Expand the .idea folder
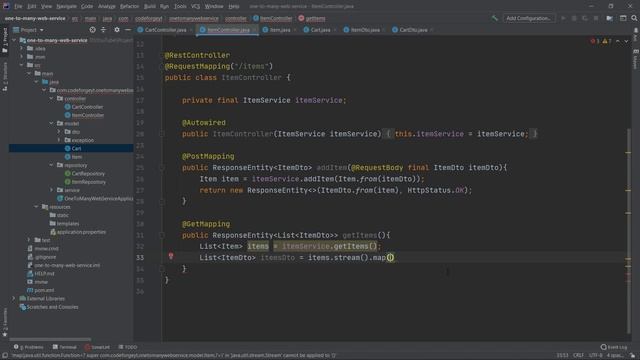The width and height of the screenshot is (640, 360). click(22, 49)
